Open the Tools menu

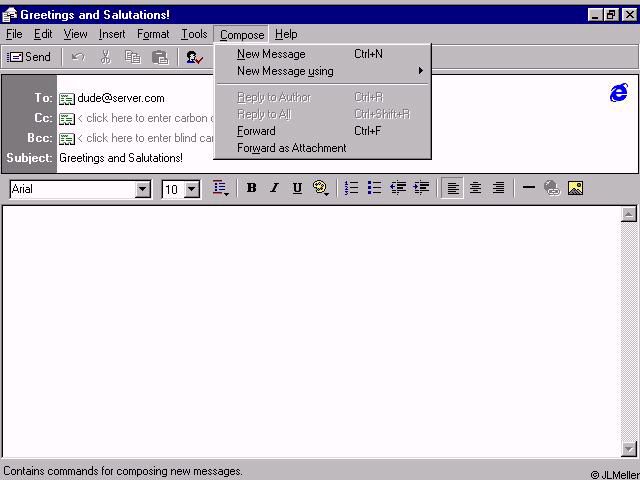194,34
